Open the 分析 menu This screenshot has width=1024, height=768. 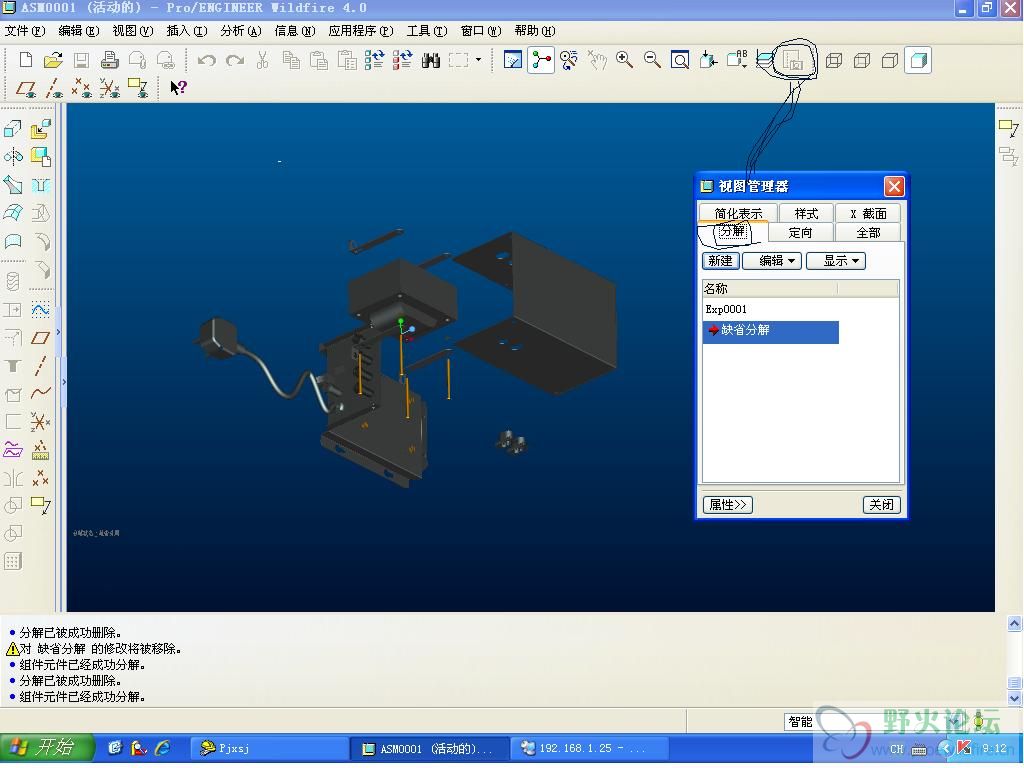click(x=240, y=31)
